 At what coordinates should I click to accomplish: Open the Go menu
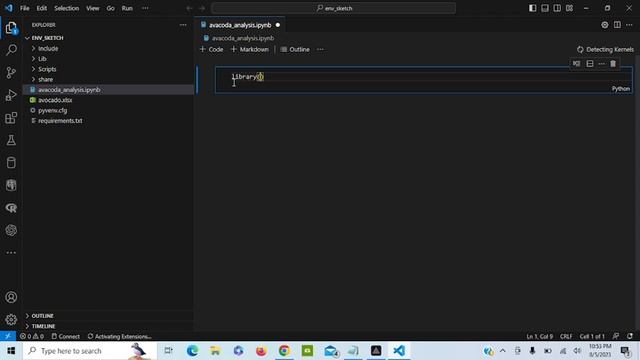coord(110,8)
